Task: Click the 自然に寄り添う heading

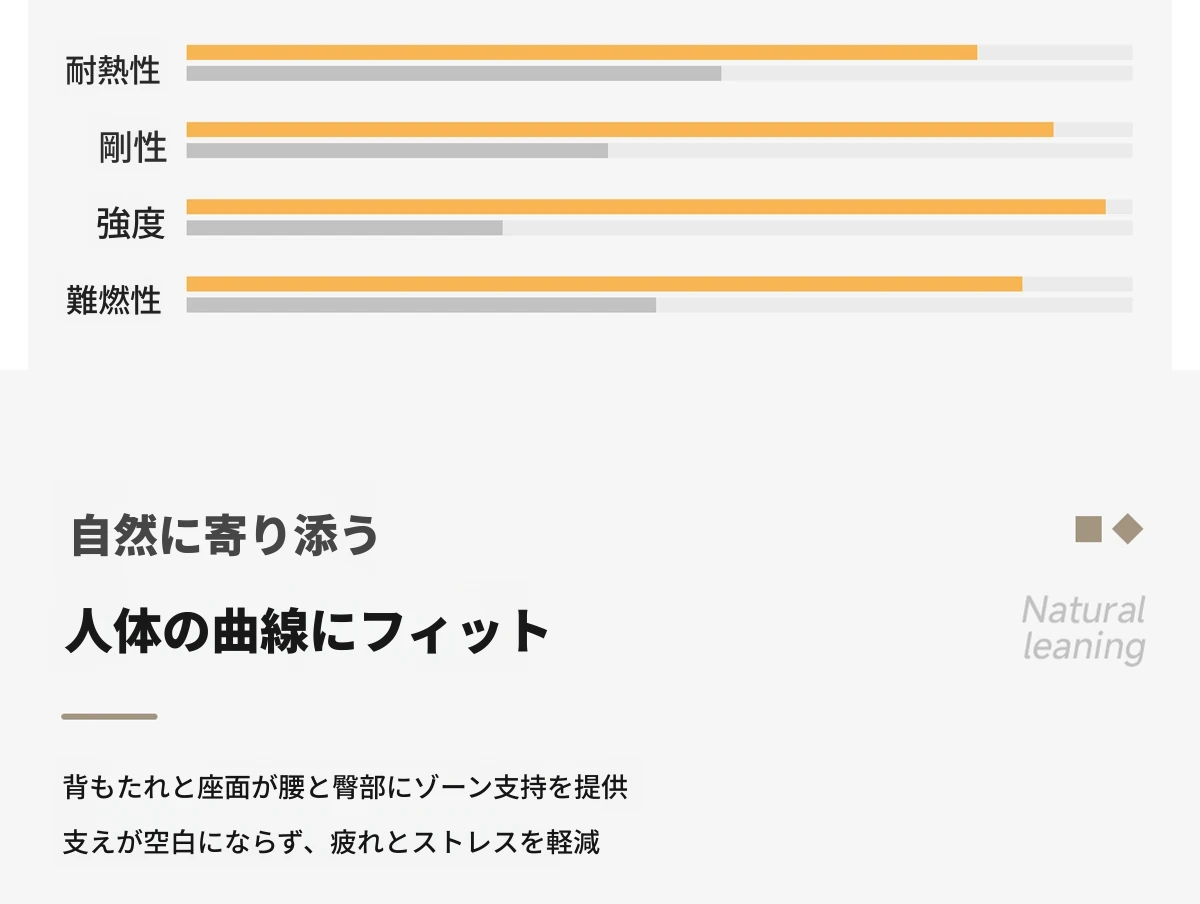Action: [x=225, y=535]
